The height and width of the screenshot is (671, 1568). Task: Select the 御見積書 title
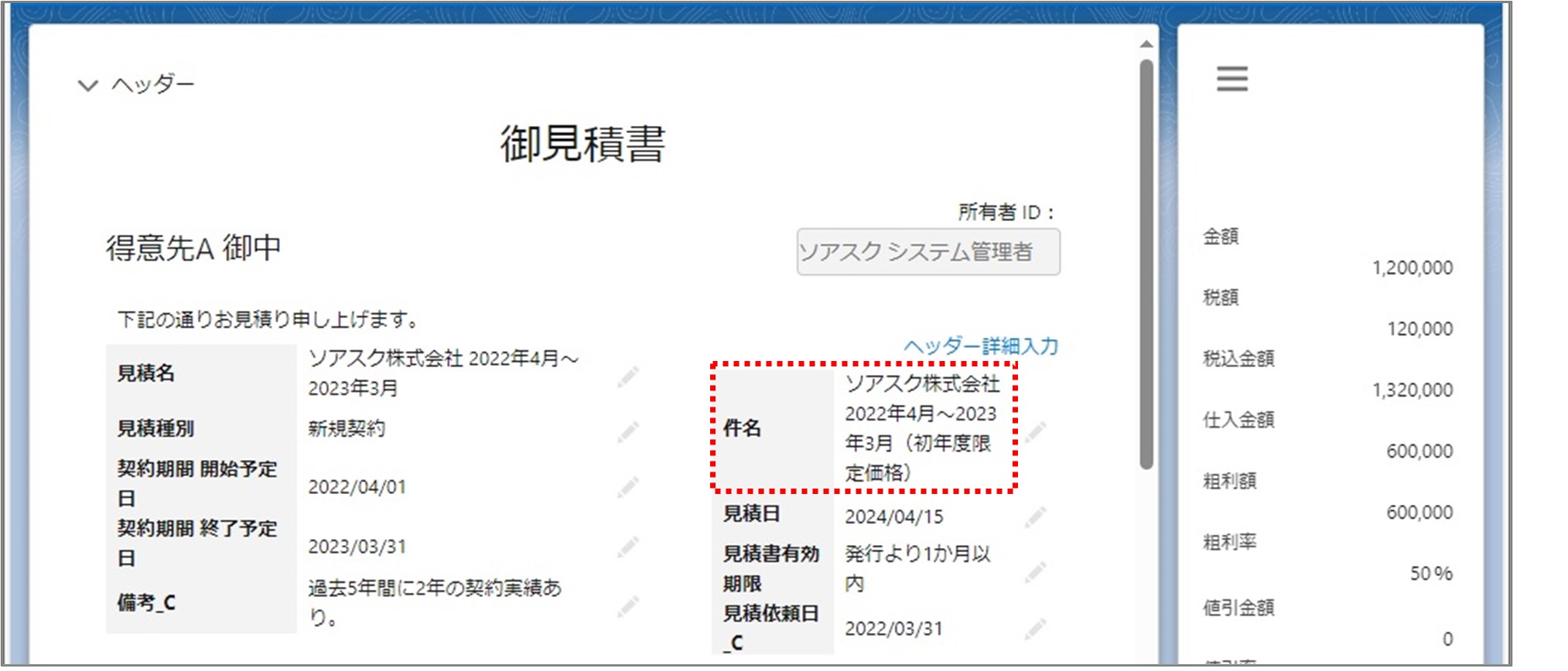point(582,144)
